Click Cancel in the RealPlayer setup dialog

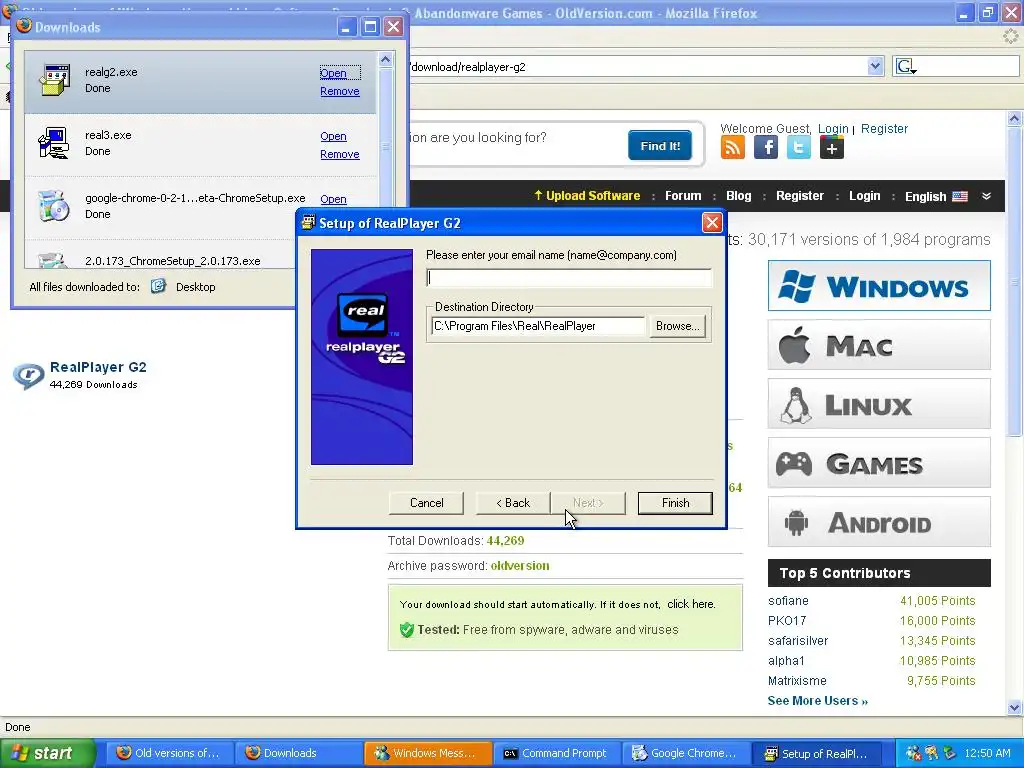click(x=426, y=503)
